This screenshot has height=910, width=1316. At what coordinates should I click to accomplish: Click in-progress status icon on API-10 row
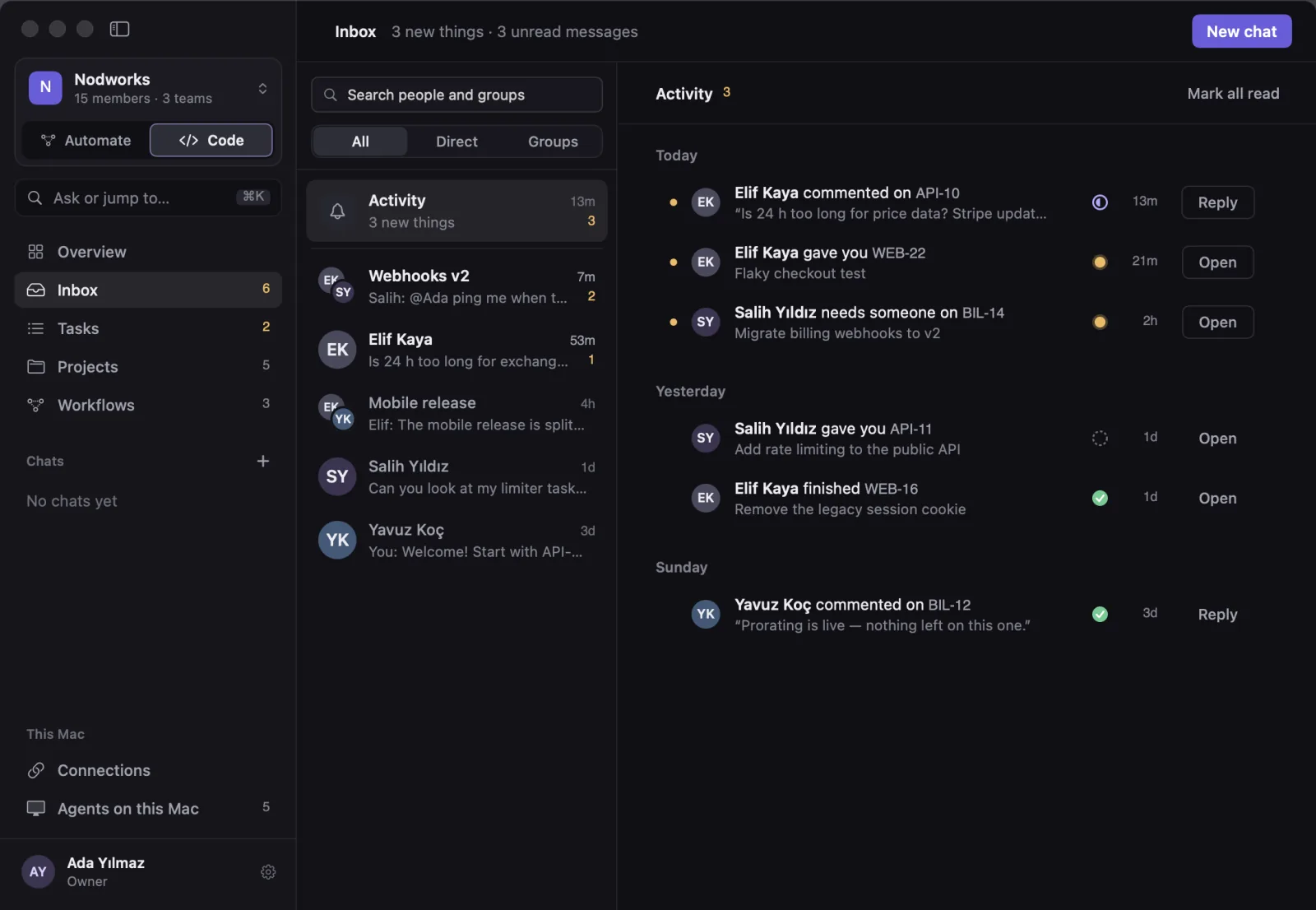click(1100, 202)
